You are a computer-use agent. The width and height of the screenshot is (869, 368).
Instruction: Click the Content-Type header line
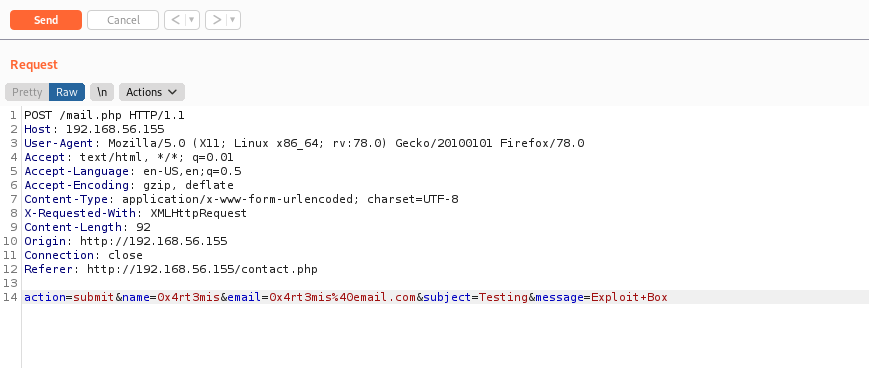click(241, 200)
